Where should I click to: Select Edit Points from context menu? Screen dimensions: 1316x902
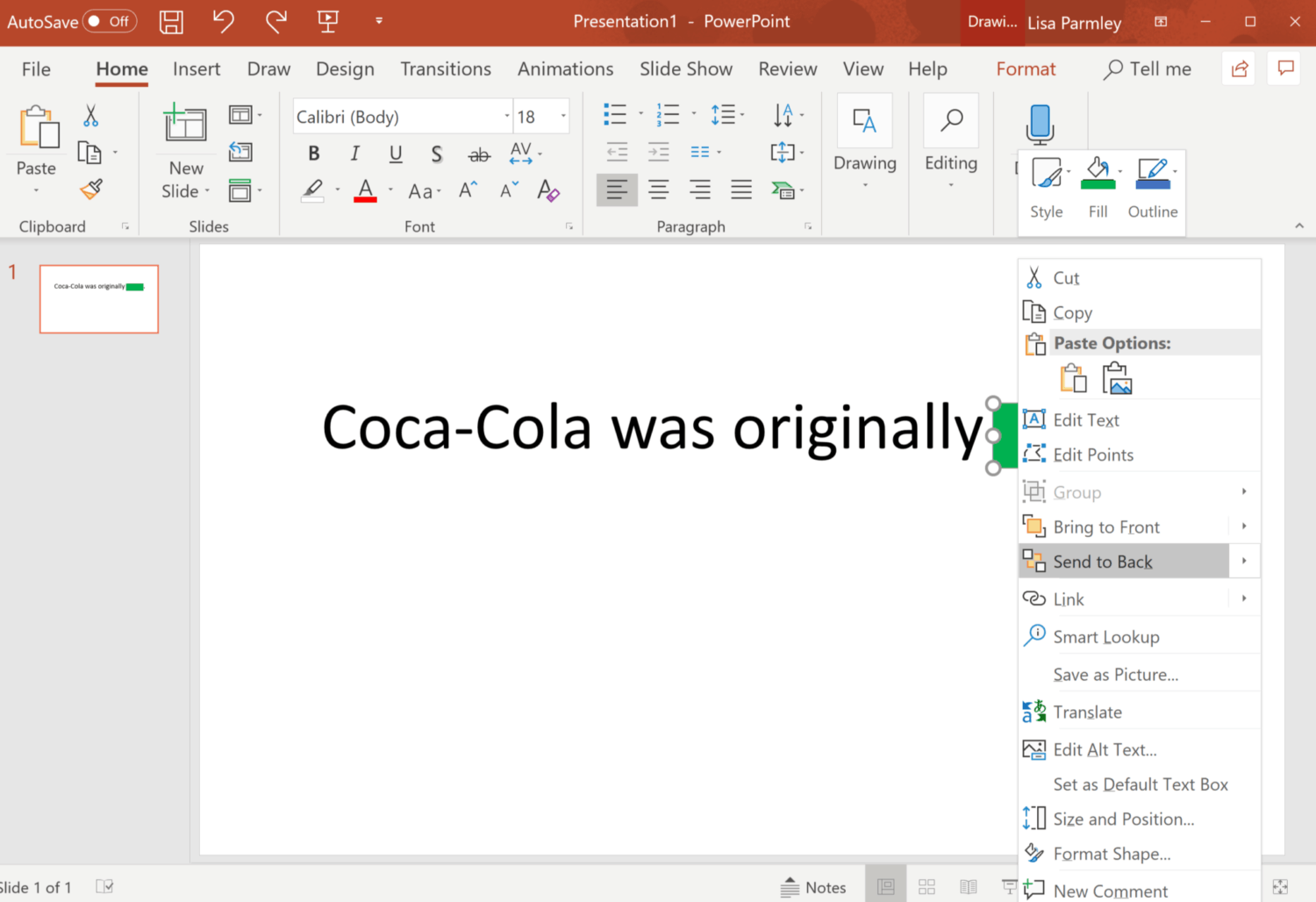coord(1140,455)
